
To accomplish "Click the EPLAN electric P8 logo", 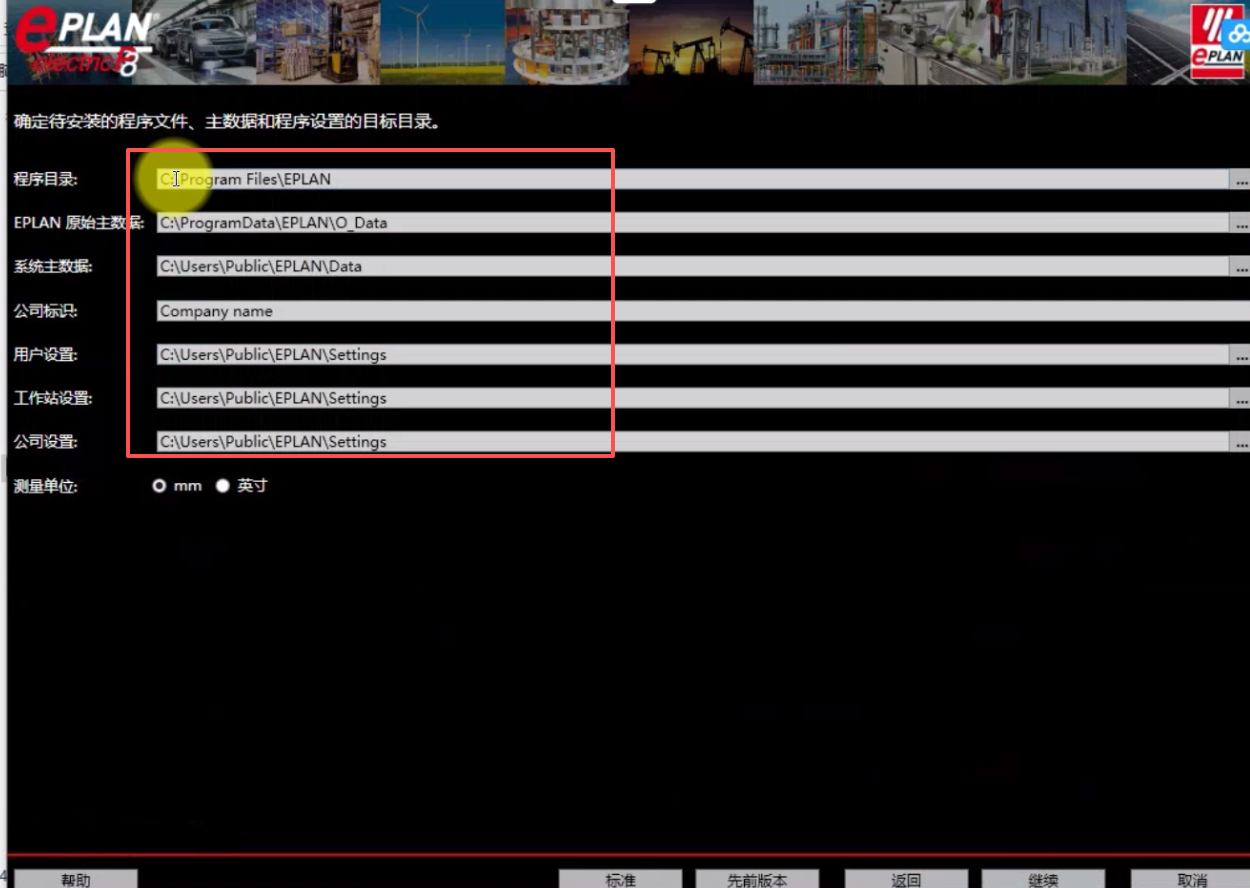I will point(83,40).
